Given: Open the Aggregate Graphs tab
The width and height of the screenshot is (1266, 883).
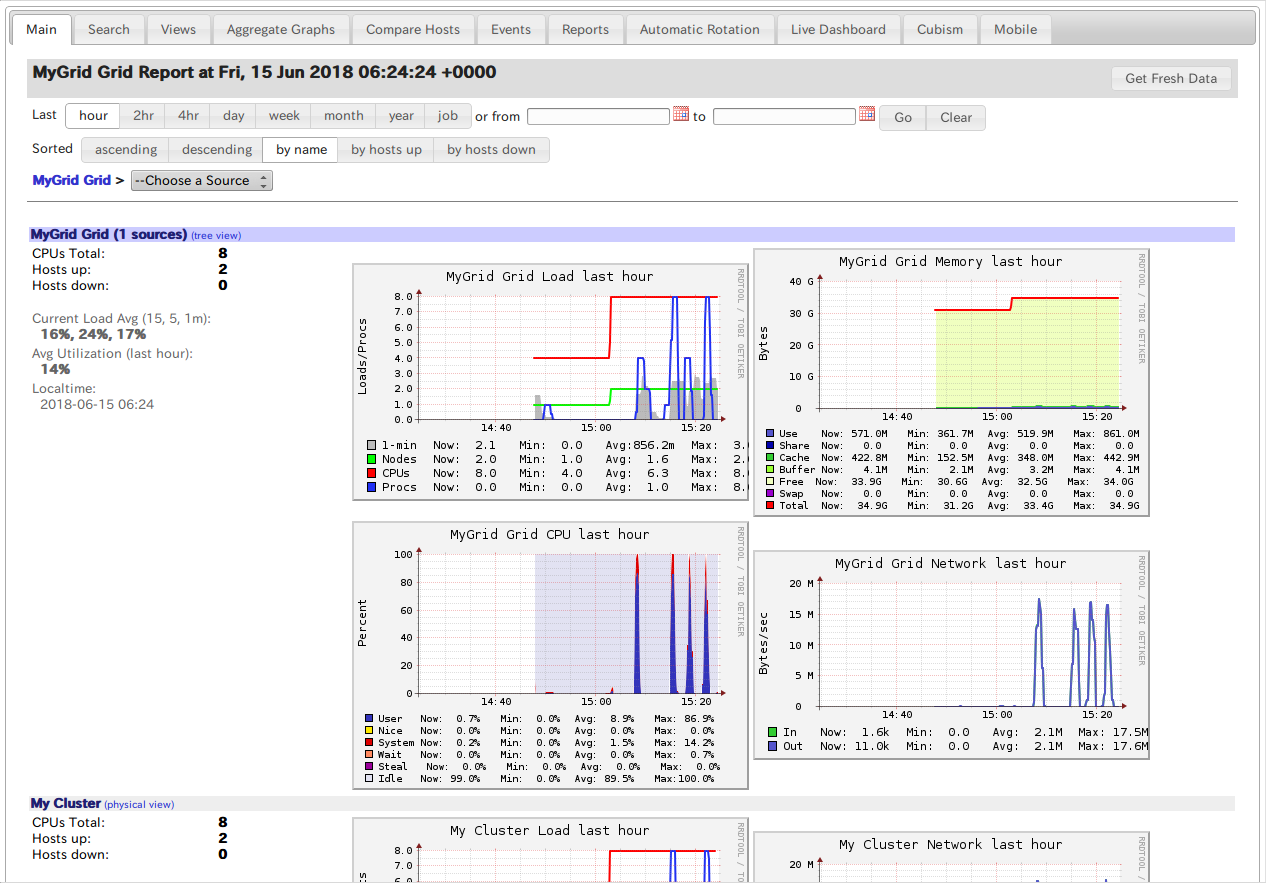Looking at the screenshot, I should pyautogui.click(x=281, y=29).
